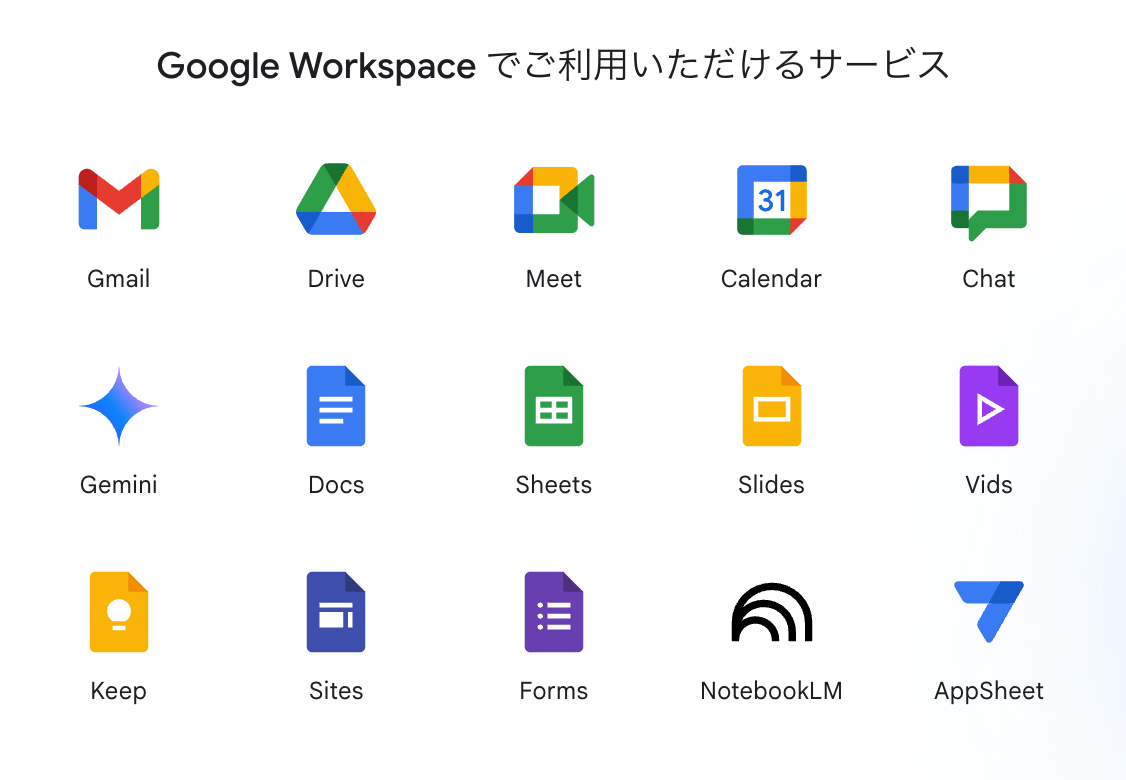
Task: Click the Google Drive triangle icon
Action: pos(336,199)
